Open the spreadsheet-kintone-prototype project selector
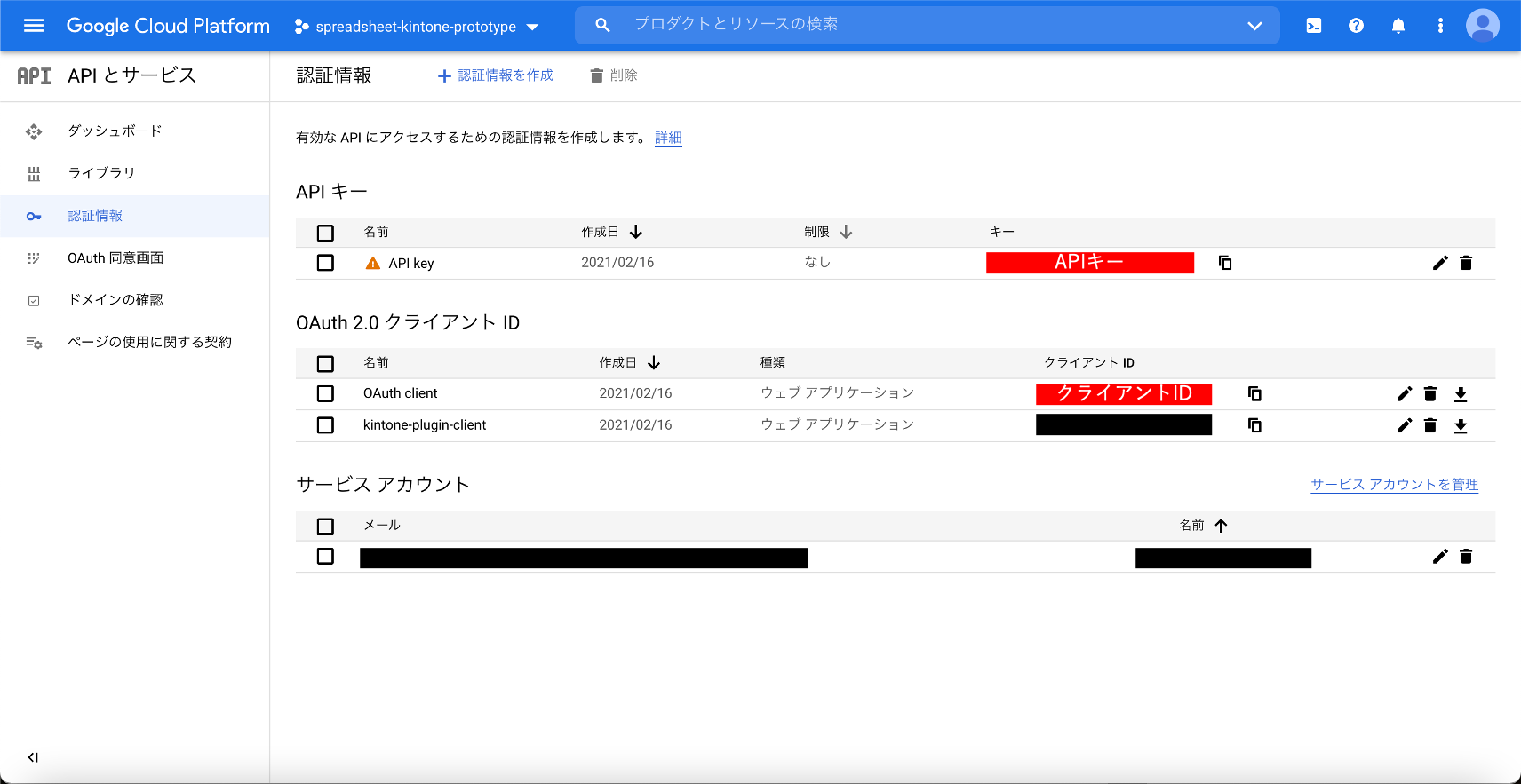This screenshot has height=784, width=1521. (416, 27)
